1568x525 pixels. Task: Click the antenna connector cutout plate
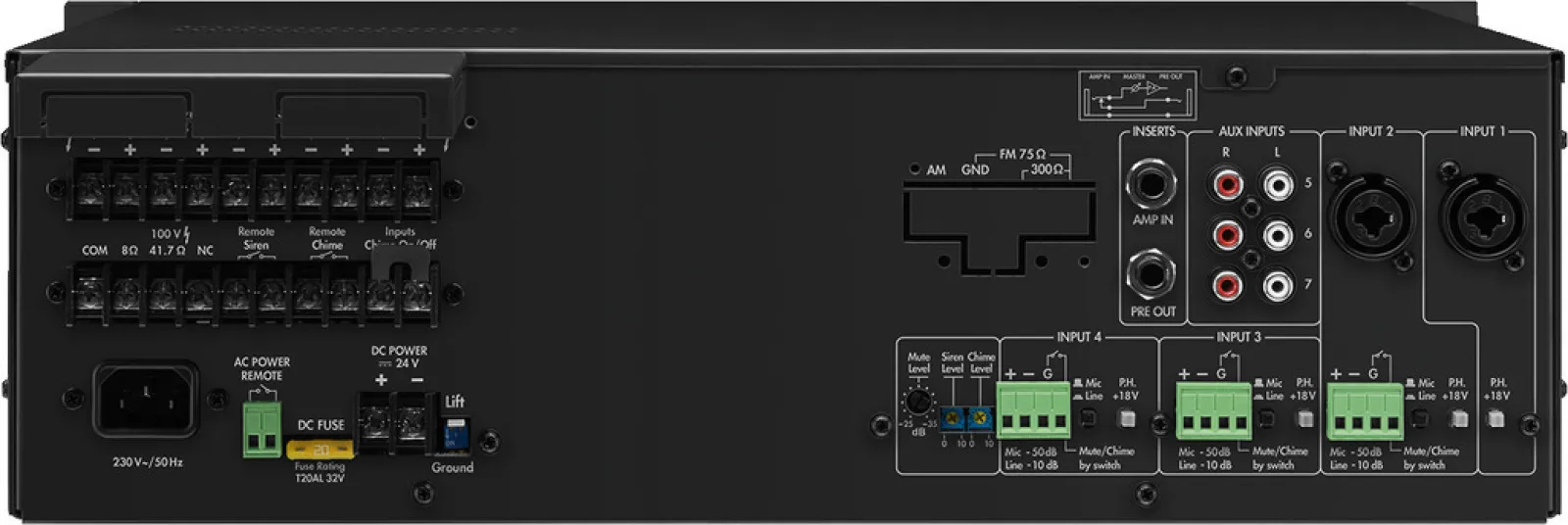pos(999,229)
